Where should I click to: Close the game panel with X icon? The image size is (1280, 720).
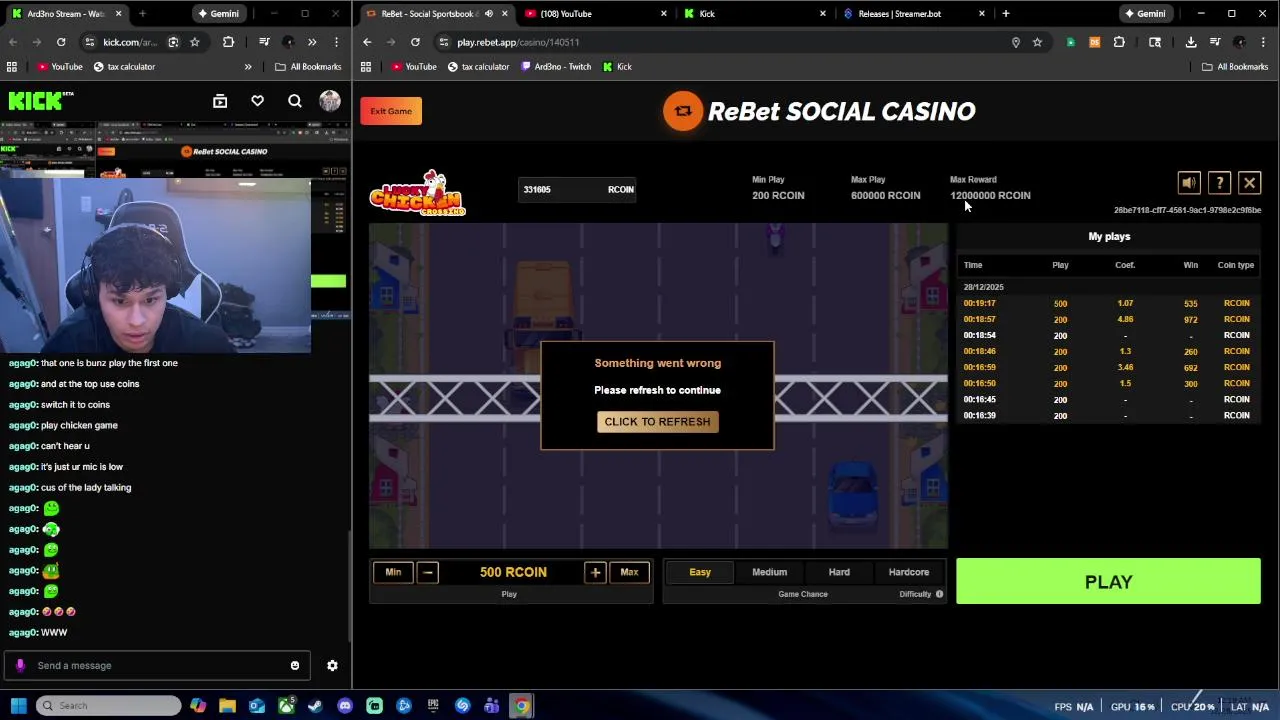click(1250, 183)
